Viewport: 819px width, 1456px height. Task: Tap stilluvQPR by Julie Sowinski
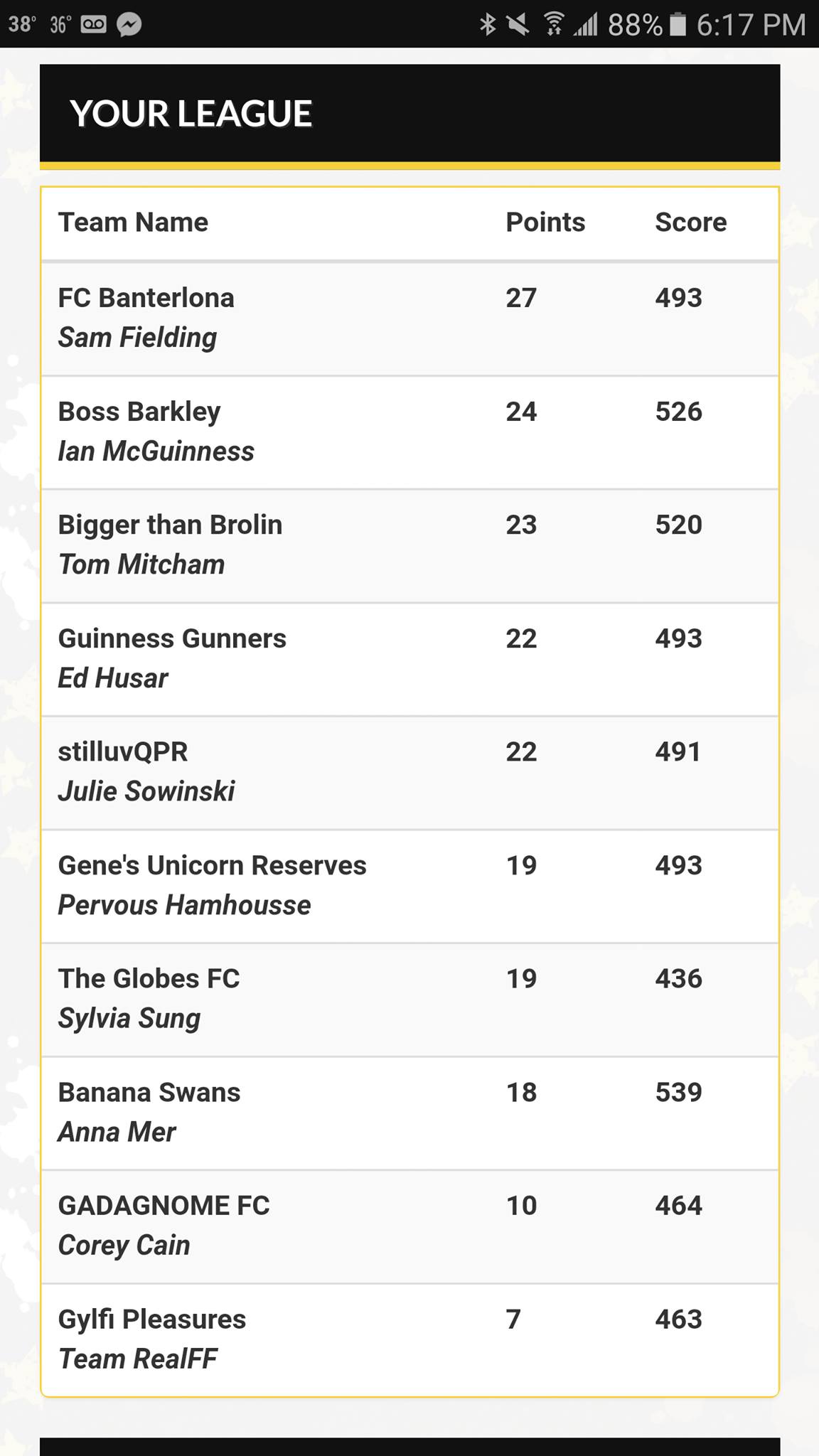tap(410, 772)
